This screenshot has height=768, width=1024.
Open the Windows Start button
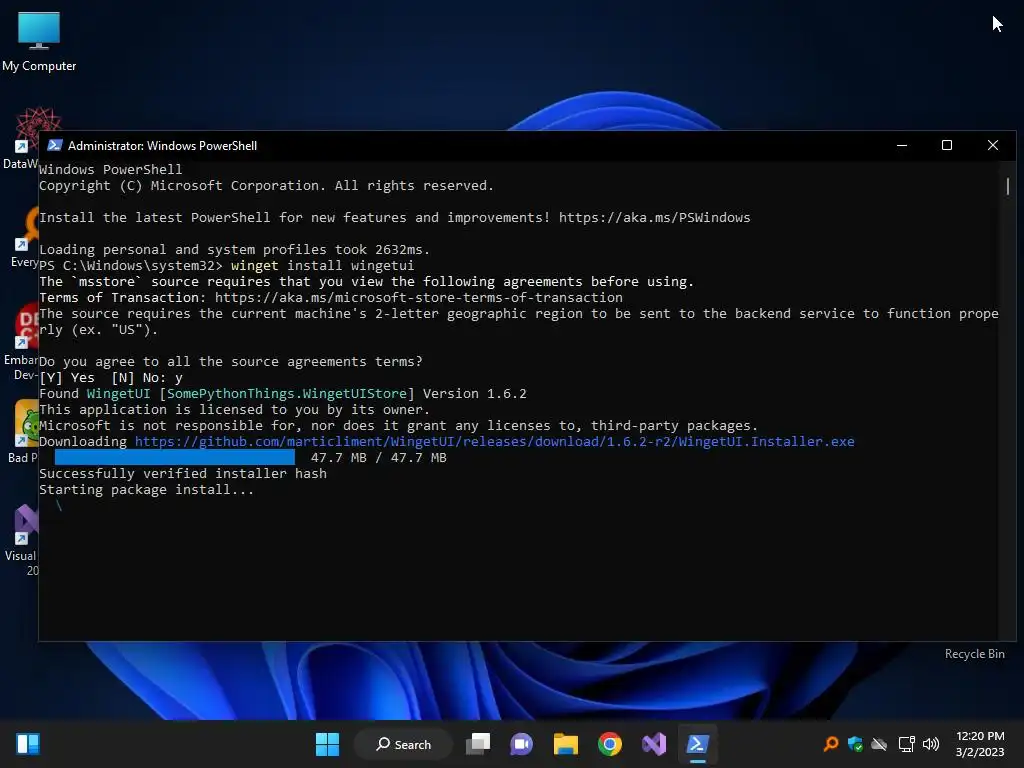coord(327,744)
